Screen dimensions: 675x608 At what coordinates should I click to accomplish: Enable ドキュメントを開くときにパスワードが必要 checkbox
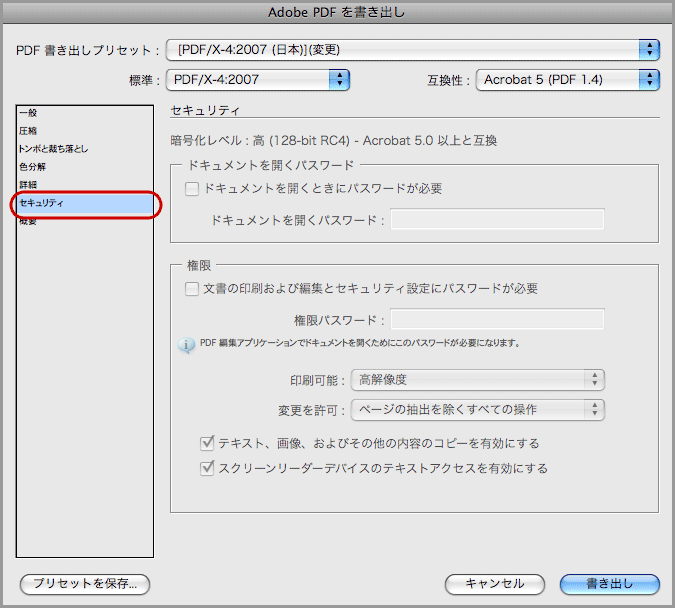192,189
